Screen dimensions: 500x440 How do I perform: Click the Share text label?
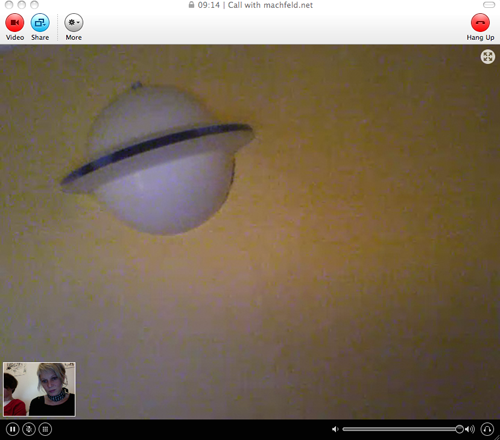point(40,38)
